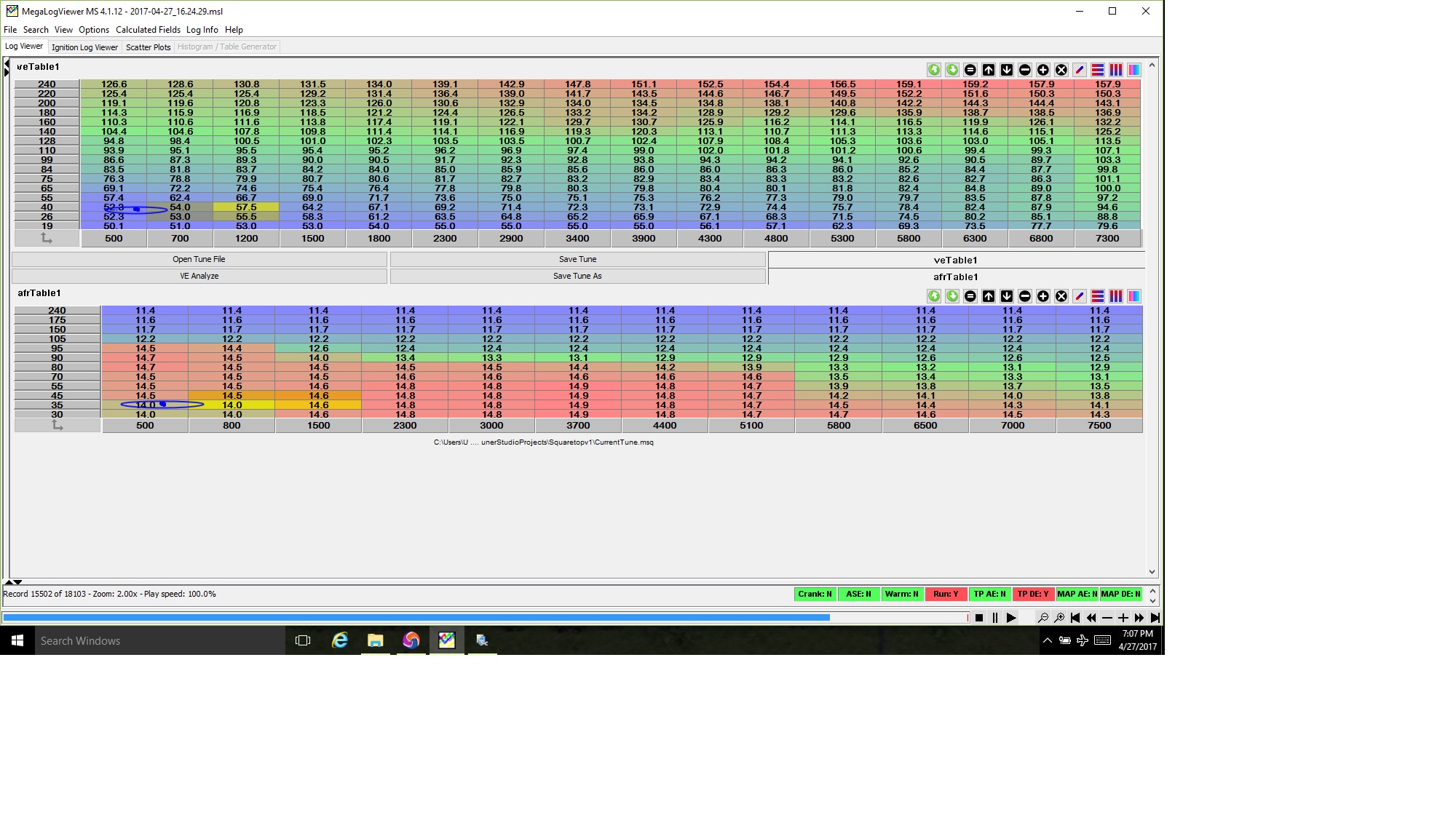Click the VE Analyze button

[199, 276]
